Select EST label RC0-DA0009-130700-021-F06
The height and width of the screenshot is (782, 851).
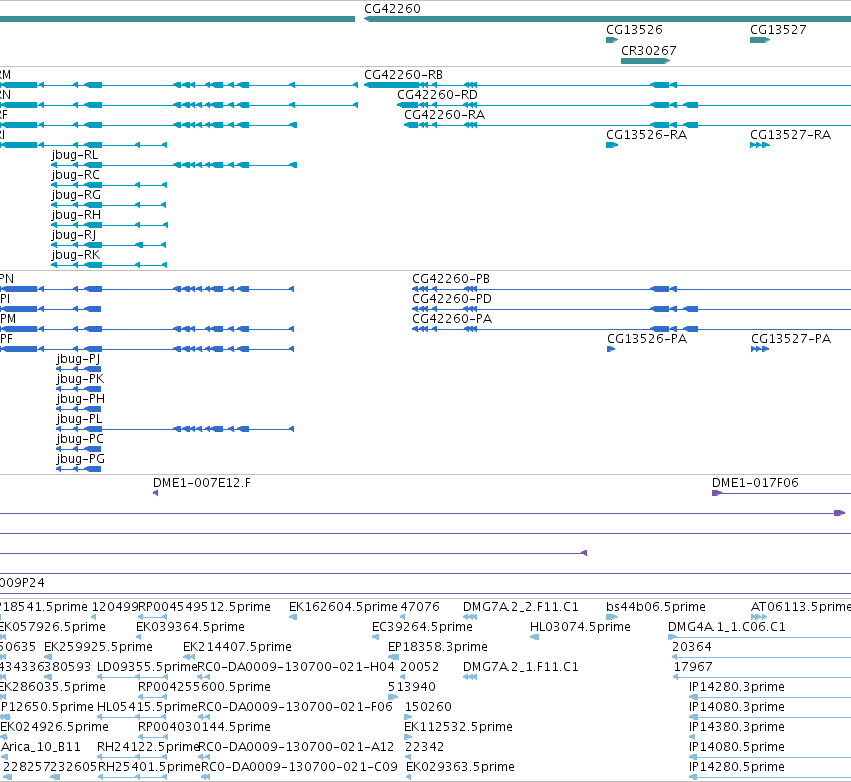click(x=295, y=707)
